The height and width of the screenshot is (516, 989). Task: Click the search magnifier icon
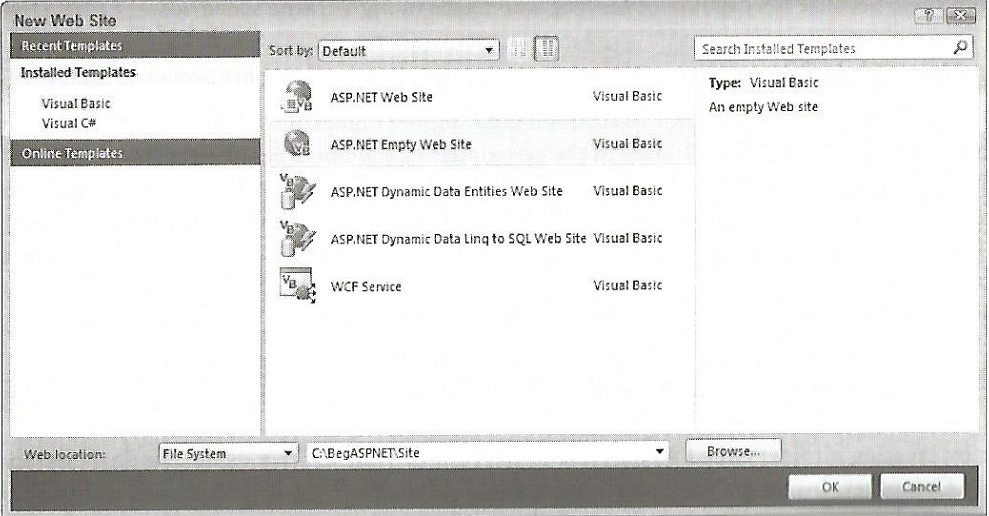[x=960, y=47]
